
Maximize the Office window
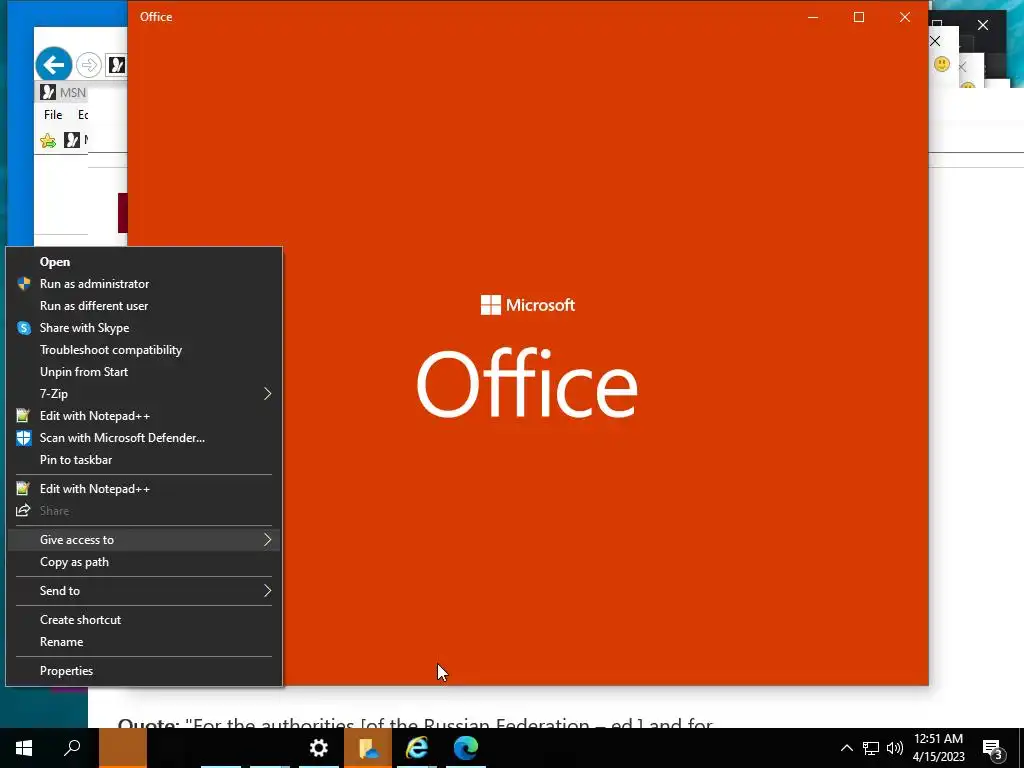(859, 17)
